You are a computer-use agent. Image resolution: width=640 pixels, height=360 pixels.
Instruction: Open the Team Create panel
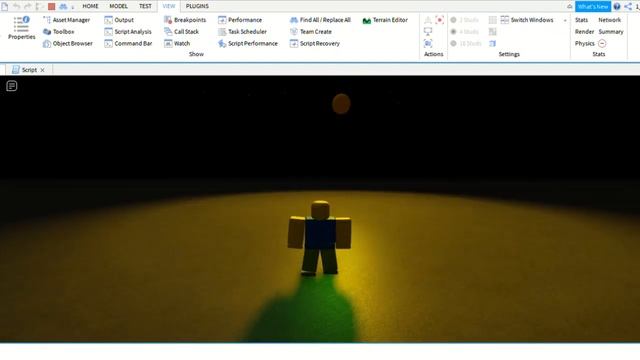(311, 31)
